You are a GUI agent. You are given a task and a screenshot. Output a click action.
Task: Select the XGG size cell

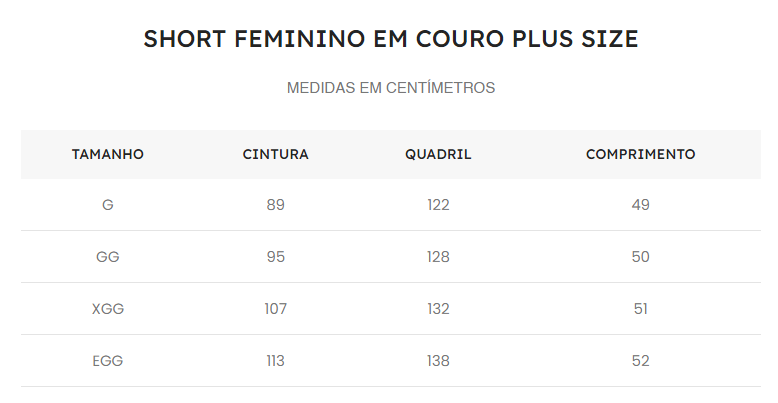pyautogui.click(x=108, y=309)
